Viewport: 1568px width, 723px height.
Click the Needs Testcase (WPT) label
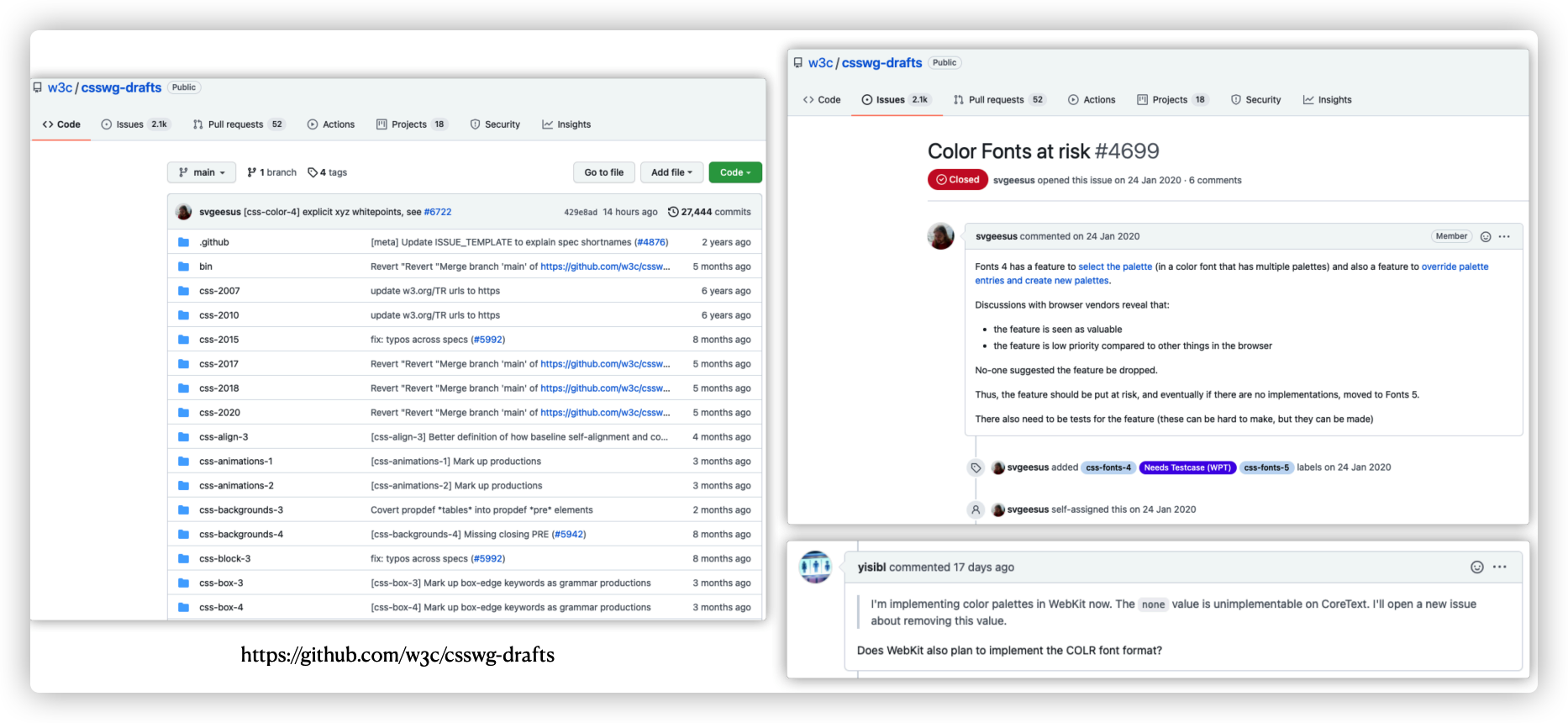pyautogui.click(x=1187, y=467)
